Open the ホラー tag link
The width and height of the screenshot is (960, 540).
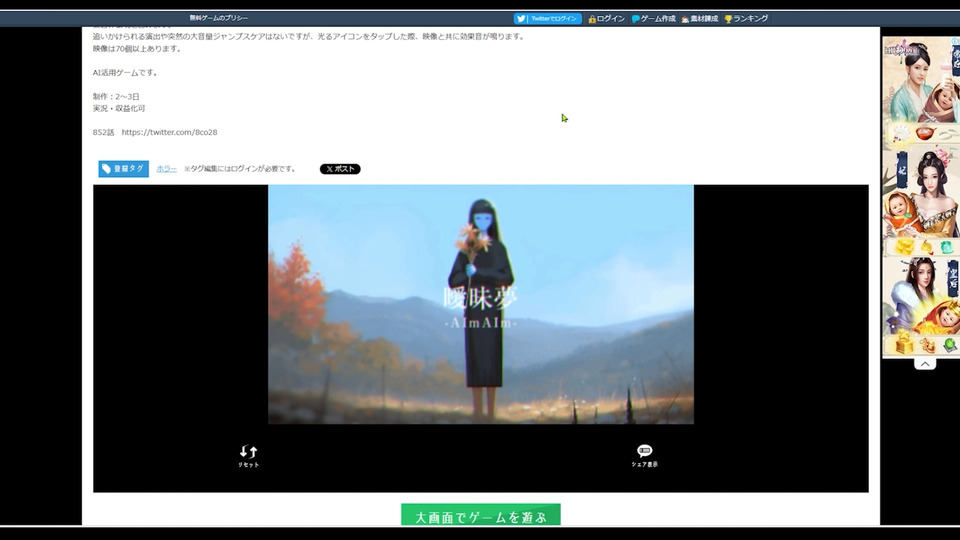click(x=167, y=169)
